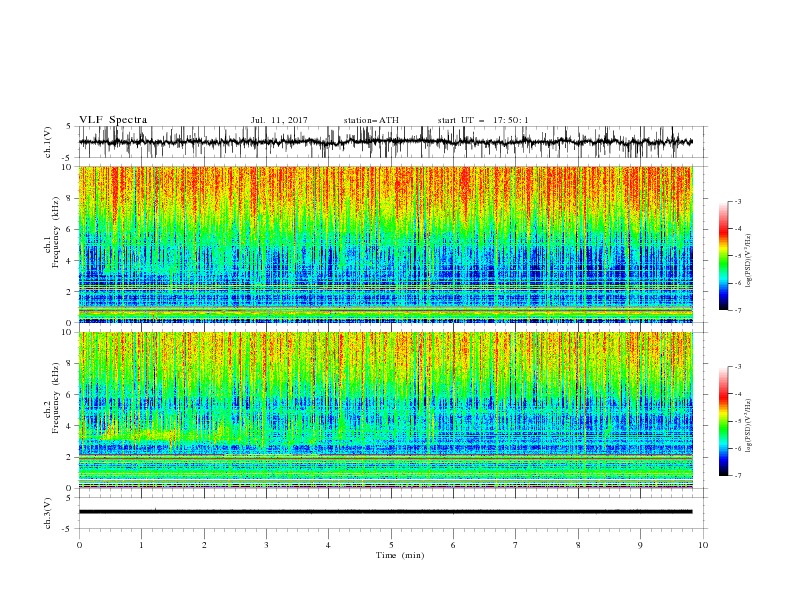Image resolution: width=792 pixels, height=612 pixels.
Task: Click the upper colorbar's log(PSD) label
Action: tap(749, 261)
